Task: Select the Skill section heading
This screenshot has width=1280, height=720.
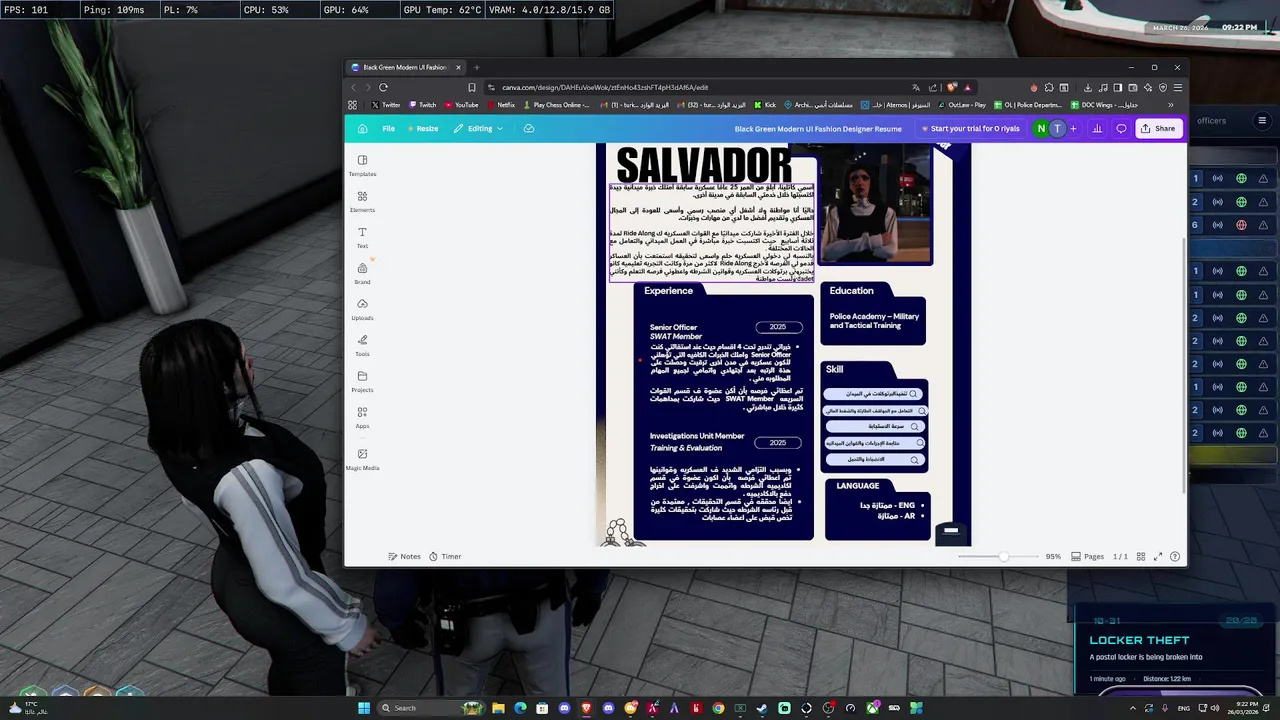Action: pyautogui.click(x=834, y=369)
